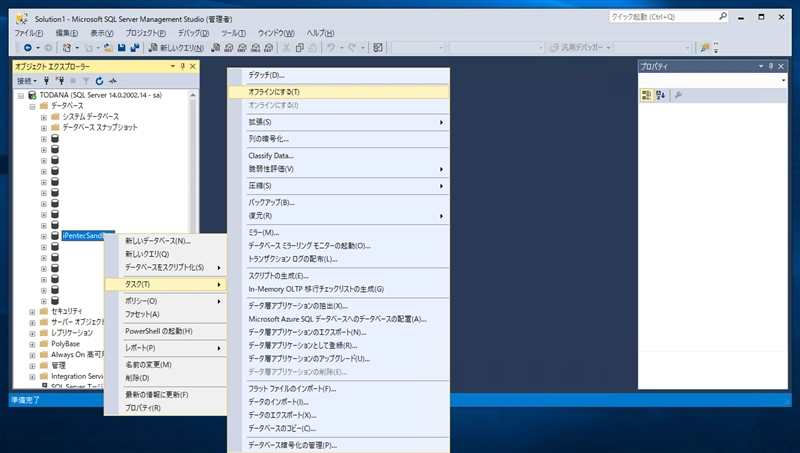Select デタッチ(D)... menu entry

pos(339,75)
